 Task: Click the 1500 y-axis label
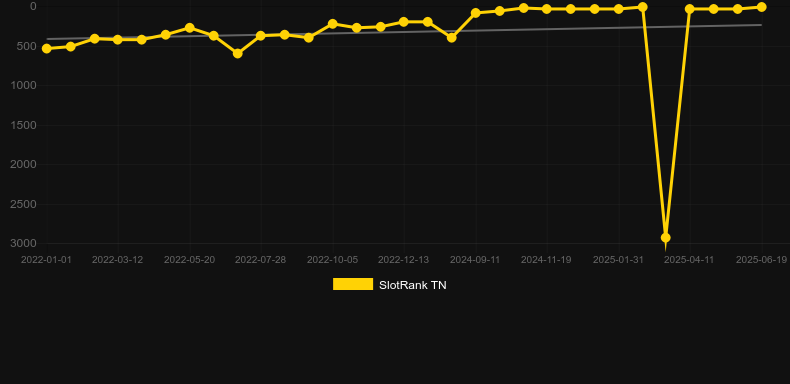(x=24, y=125)
